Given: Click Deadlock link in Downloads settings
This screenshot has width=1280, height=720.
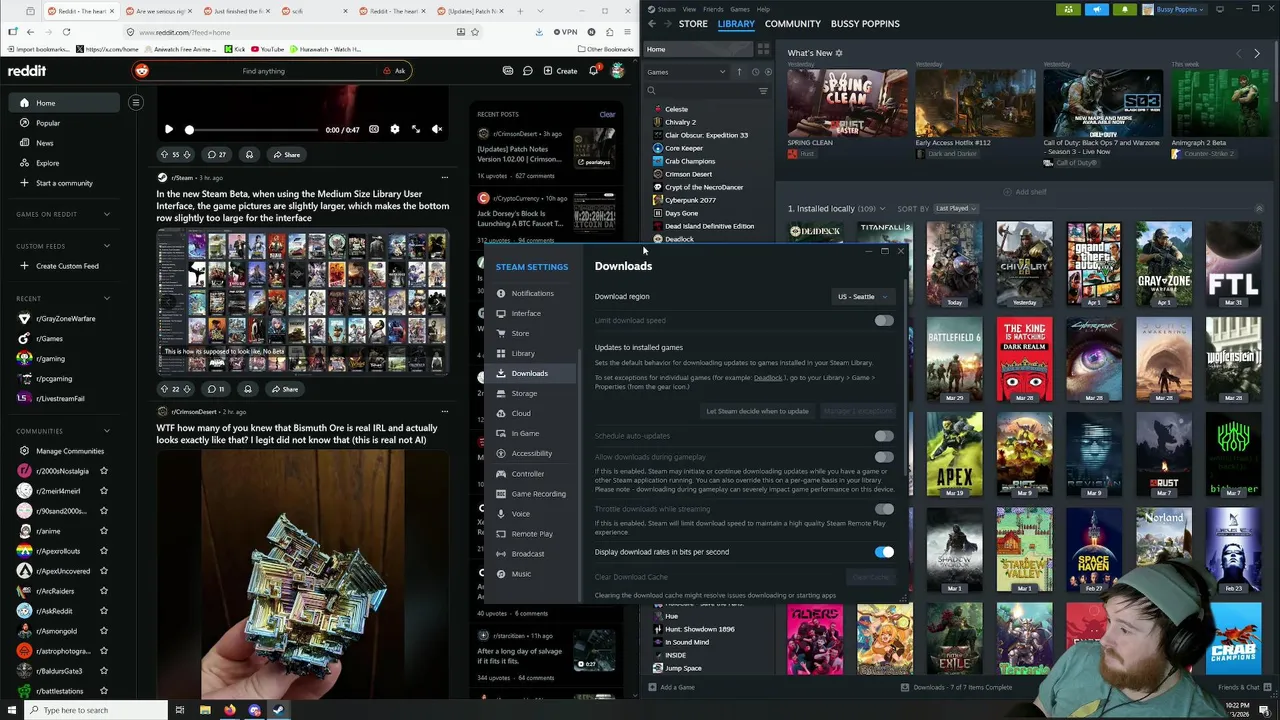Looking at the screenshot, I should click(x=768, y=378).
